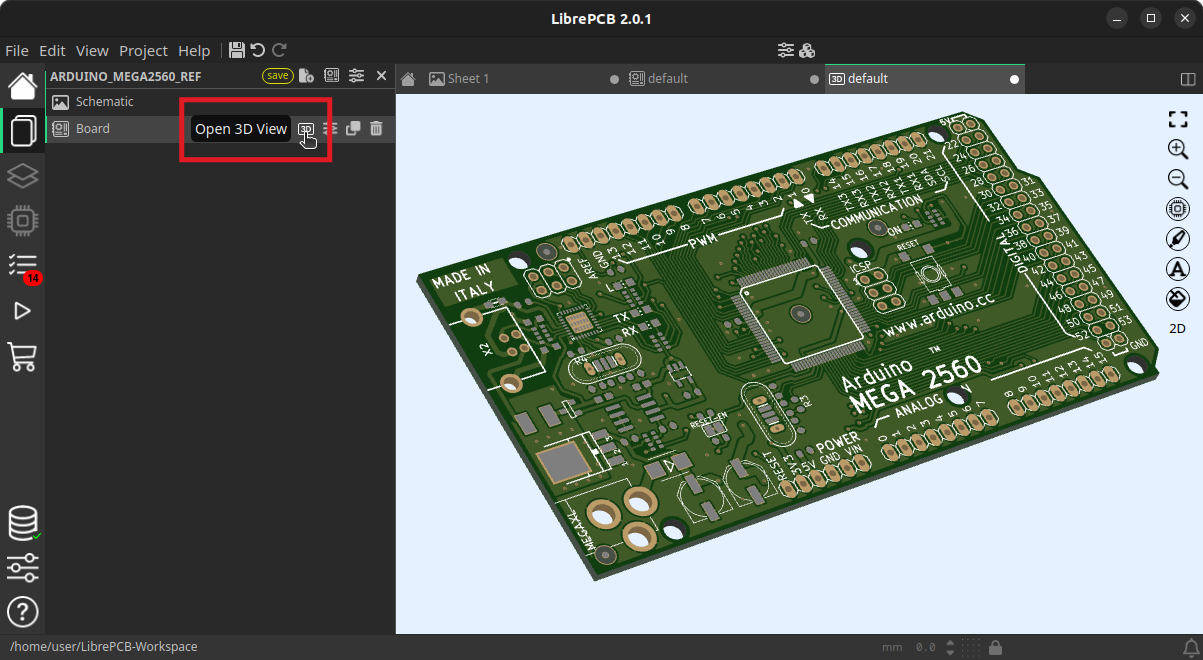
Task: Duplicate the Board using the copy icon
Action: [x=353, y=129]
